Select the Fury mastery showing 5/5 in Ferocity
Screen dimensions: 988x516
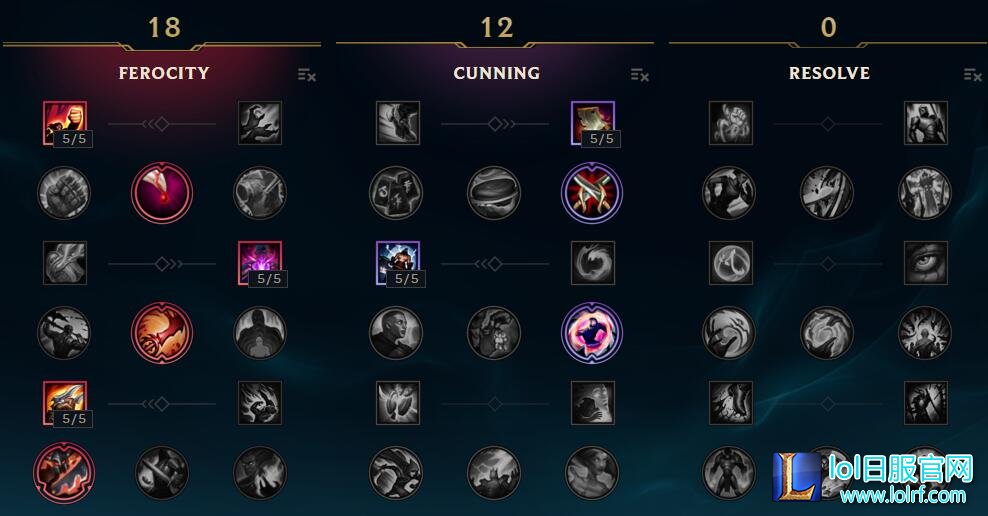(x=65, y=123)
